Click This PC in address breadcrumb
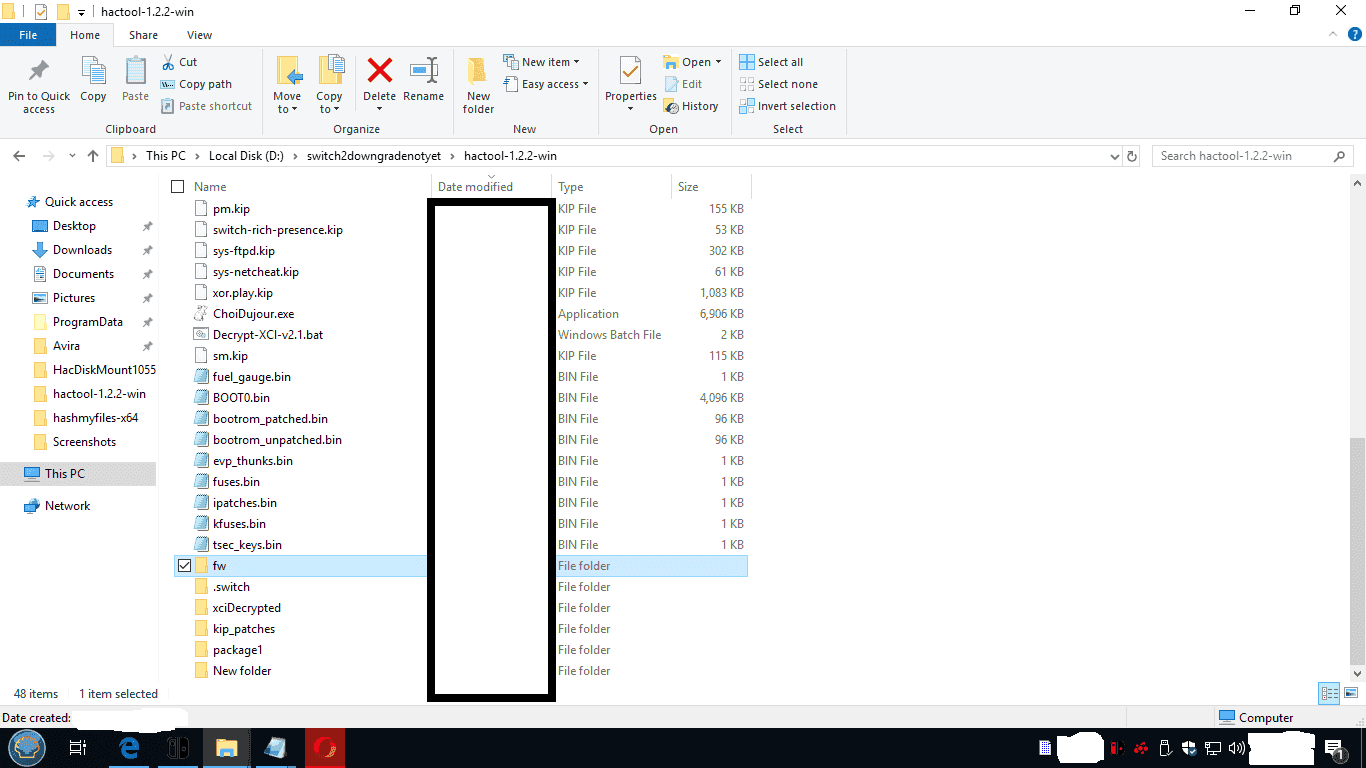Screen dimensions: 1366x768 tap(165, 156)
